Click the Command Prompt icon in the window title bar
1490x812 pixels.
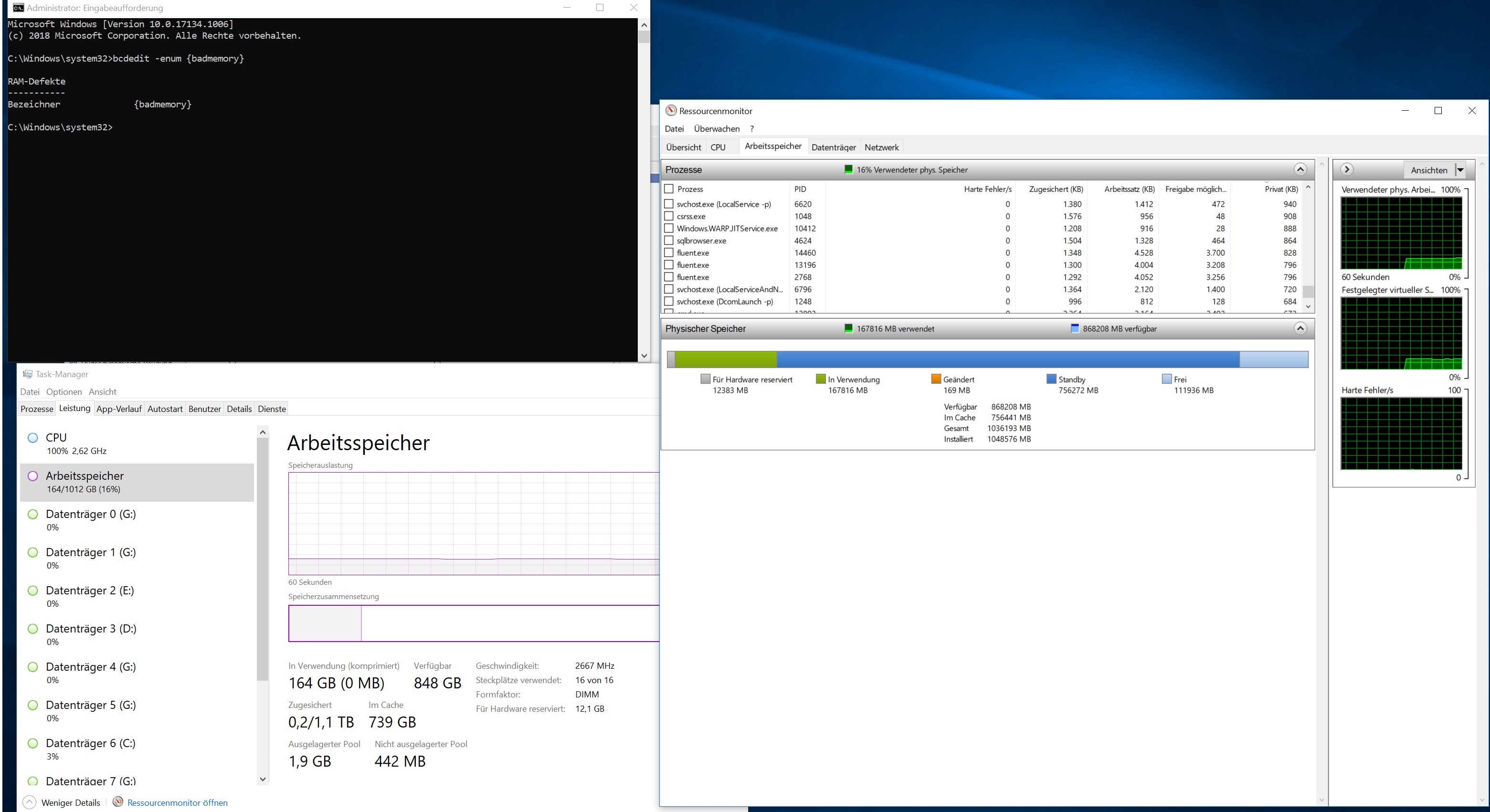(18, 8)
